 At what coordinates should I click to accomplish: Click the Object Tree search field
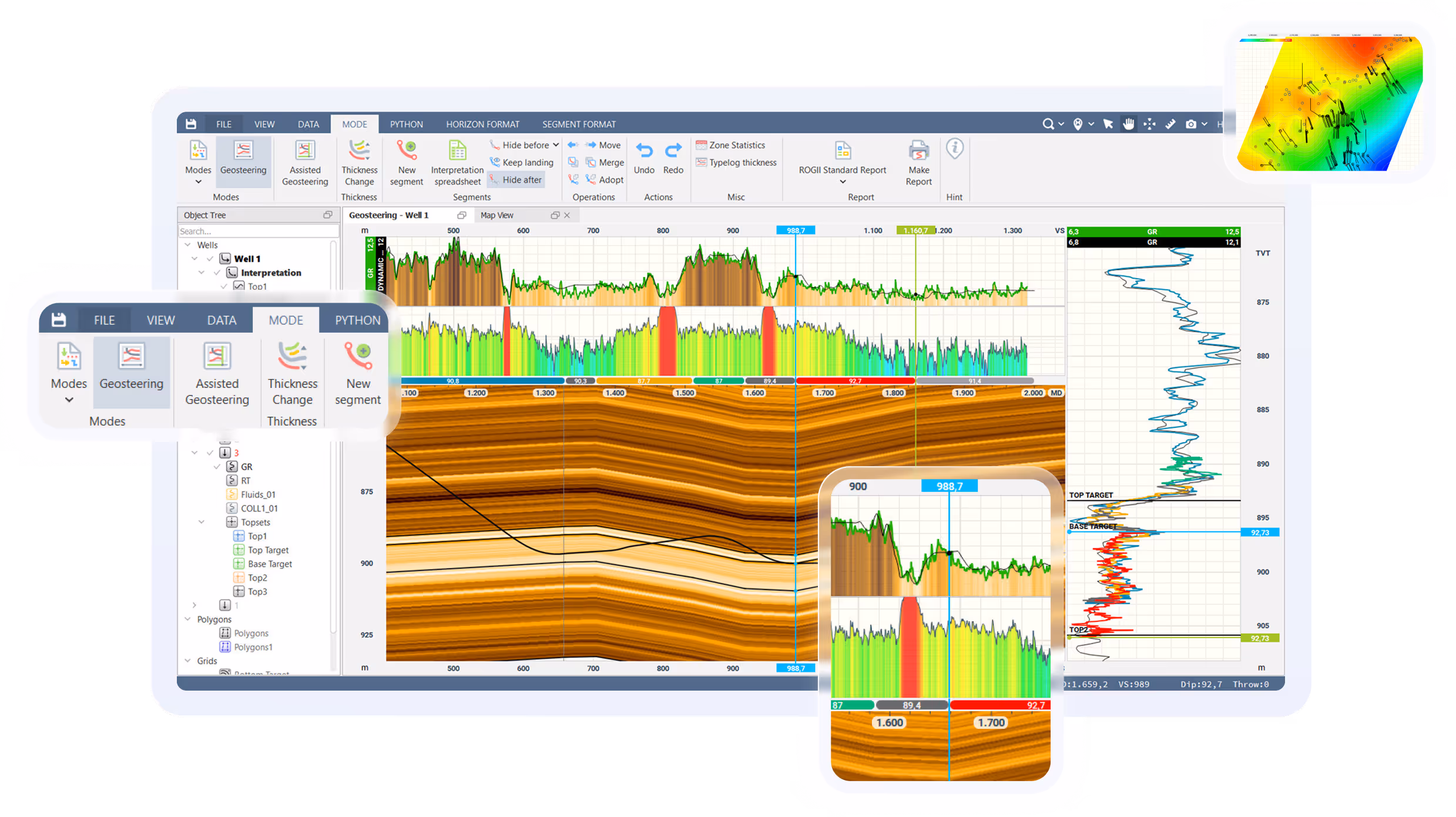pos(257,231)
